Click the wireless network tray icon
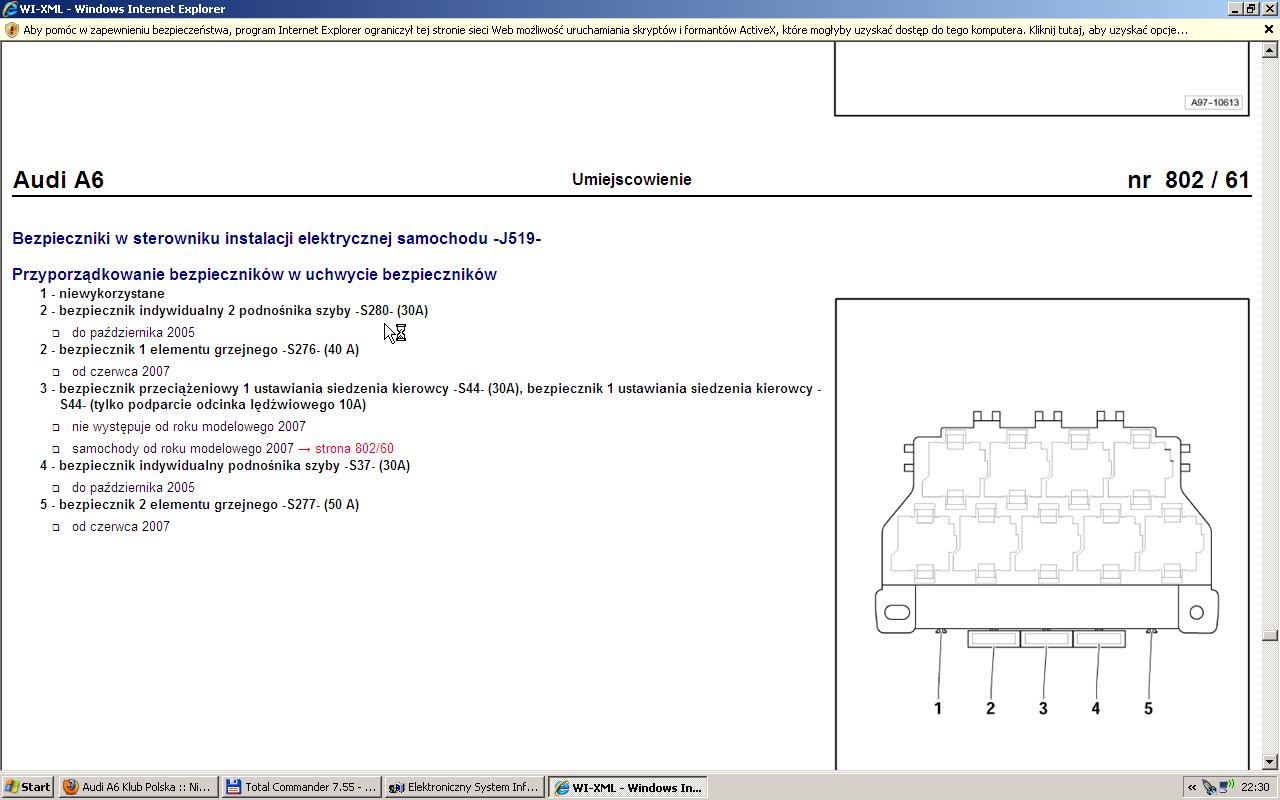1280x800 pixels. 1225,787
